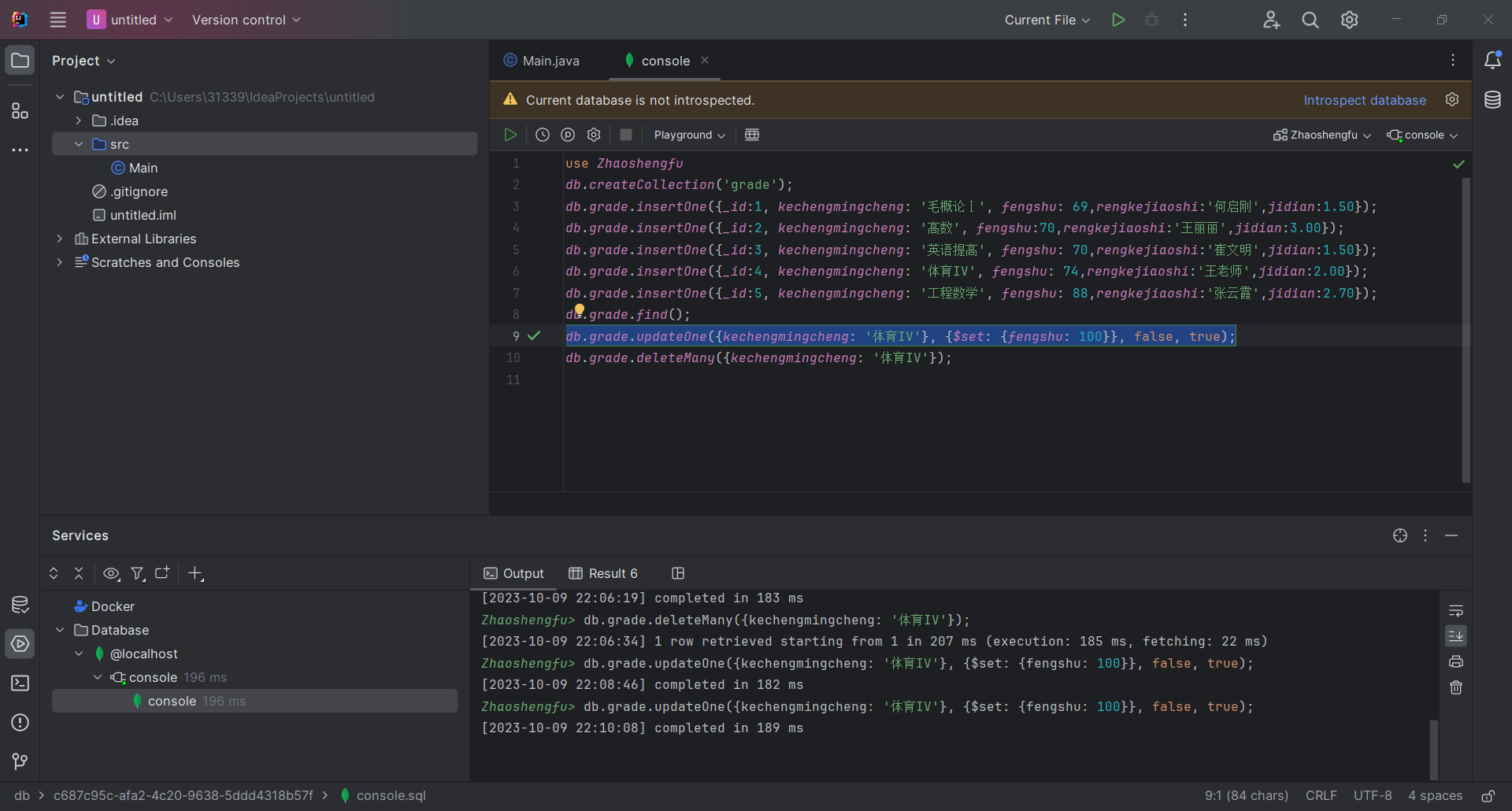Toggle scroll to end in output

[1456, 635]
